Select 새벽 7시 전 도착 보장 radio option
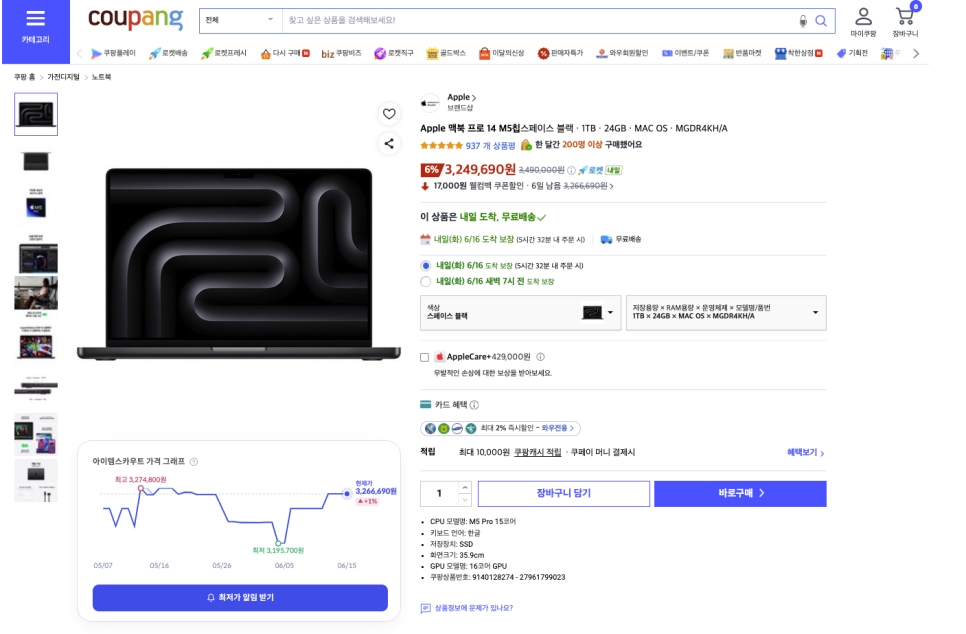966x634 pixels. pos(425,282)
